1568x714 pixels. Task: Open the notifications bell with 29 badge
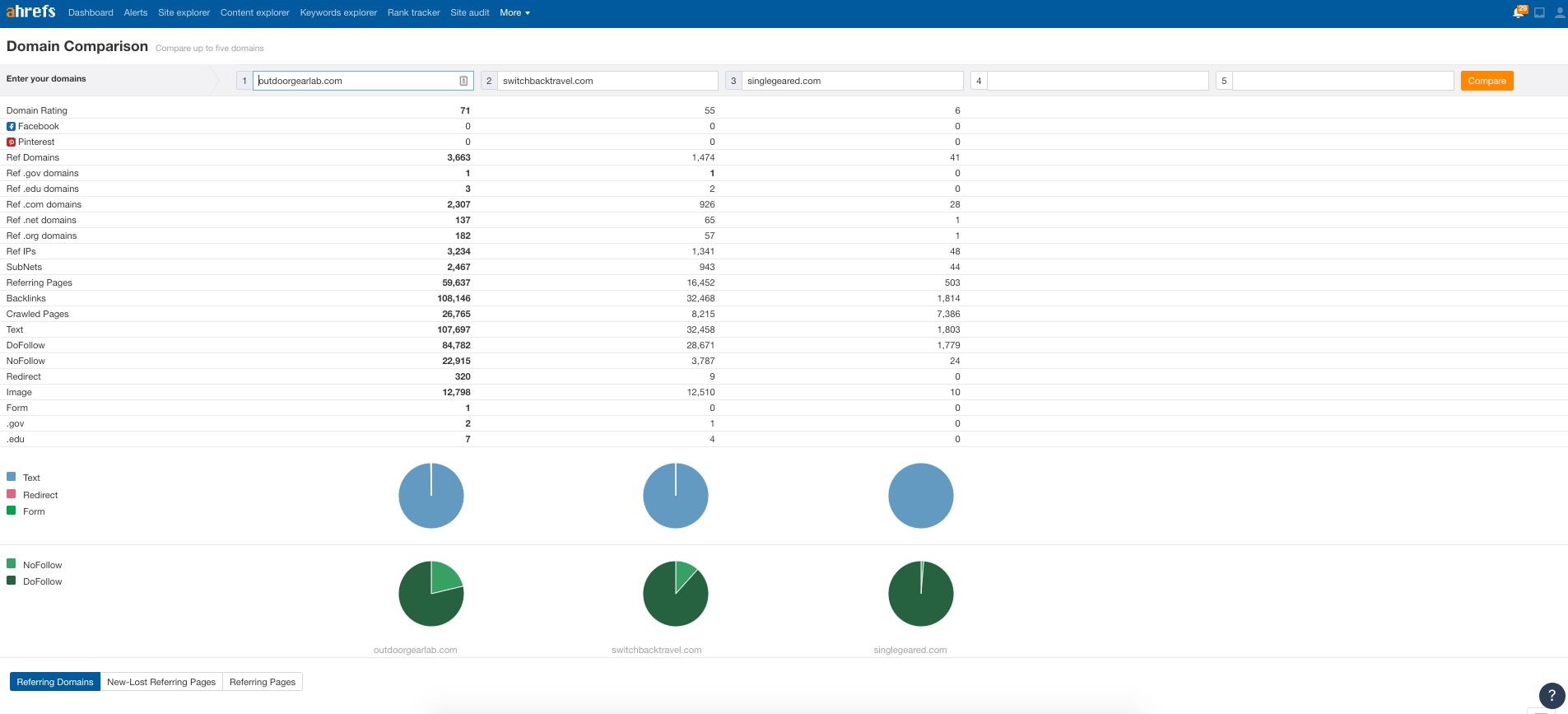[x=1519, y=12]
